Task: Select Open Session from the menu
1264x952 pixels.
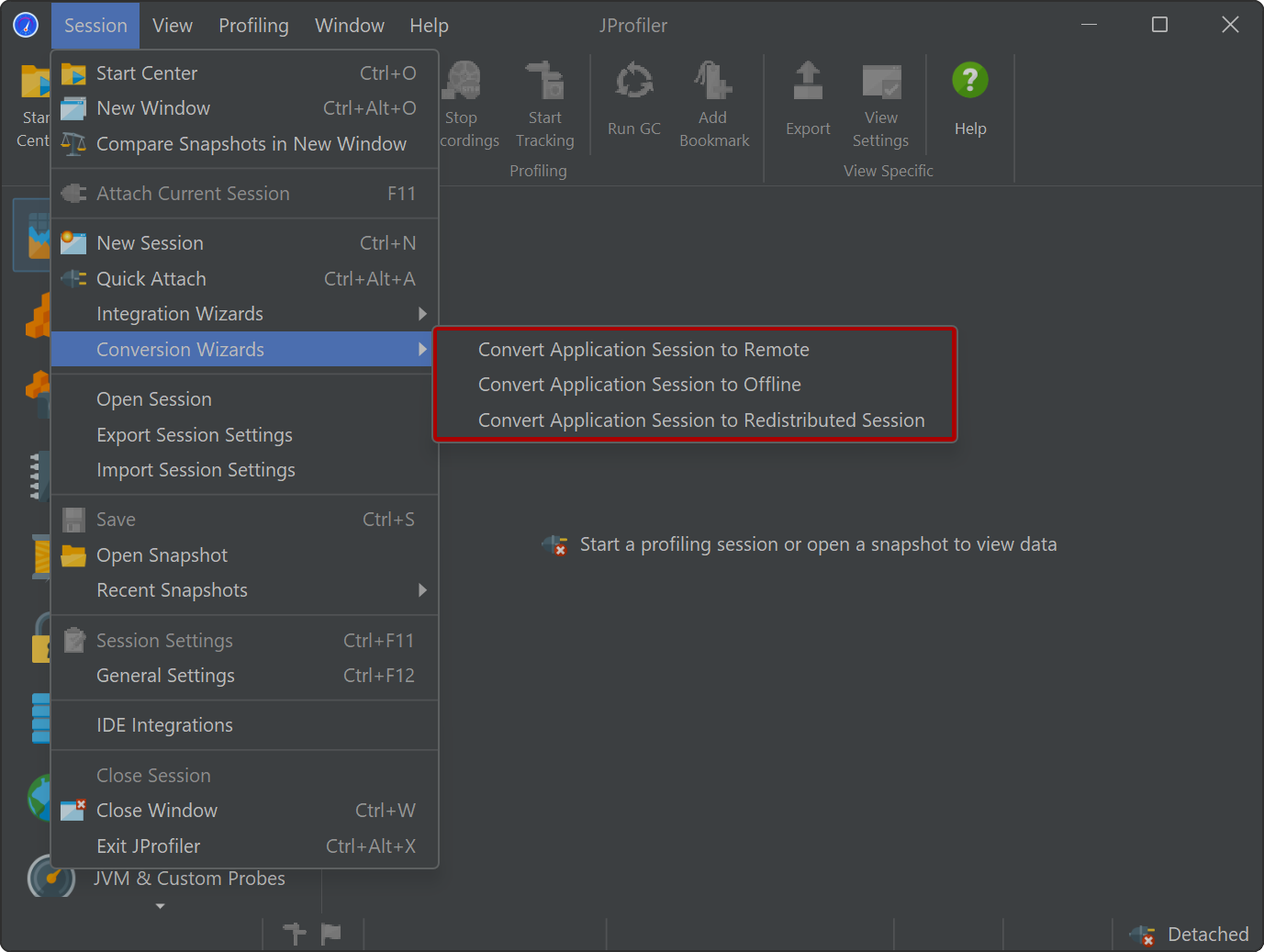Action: (x=244, y=399)
